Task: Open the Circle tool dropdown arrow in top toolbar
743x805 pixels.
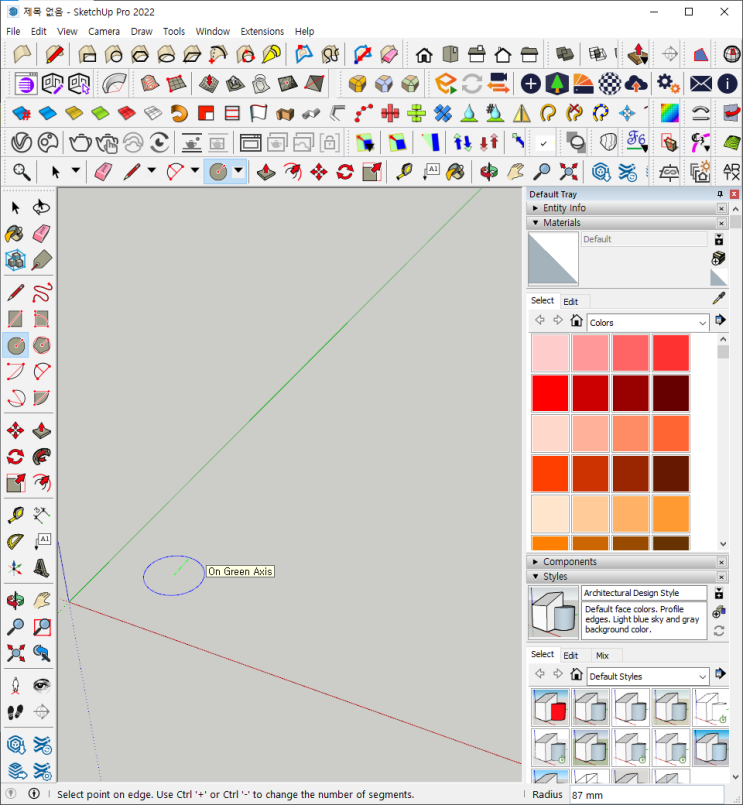Action: coord(239,170)
